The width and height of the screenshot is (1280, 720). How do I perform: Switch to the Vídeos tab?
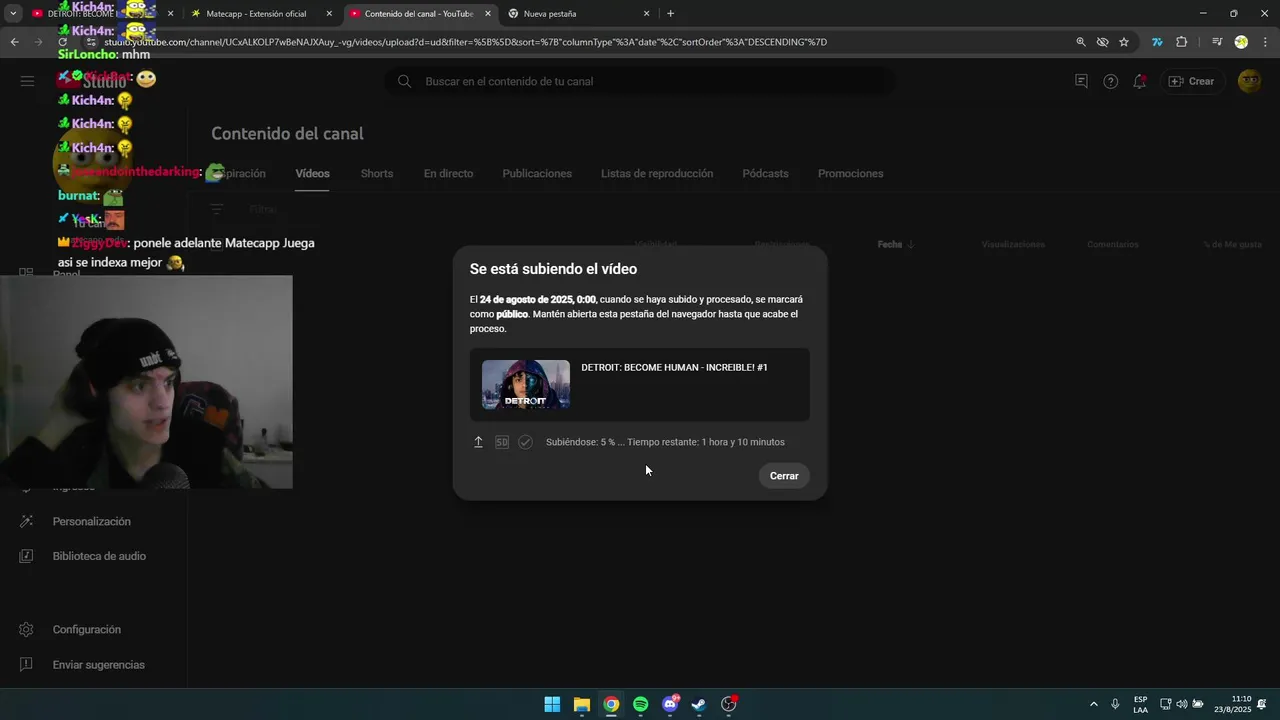coord(312,173)
